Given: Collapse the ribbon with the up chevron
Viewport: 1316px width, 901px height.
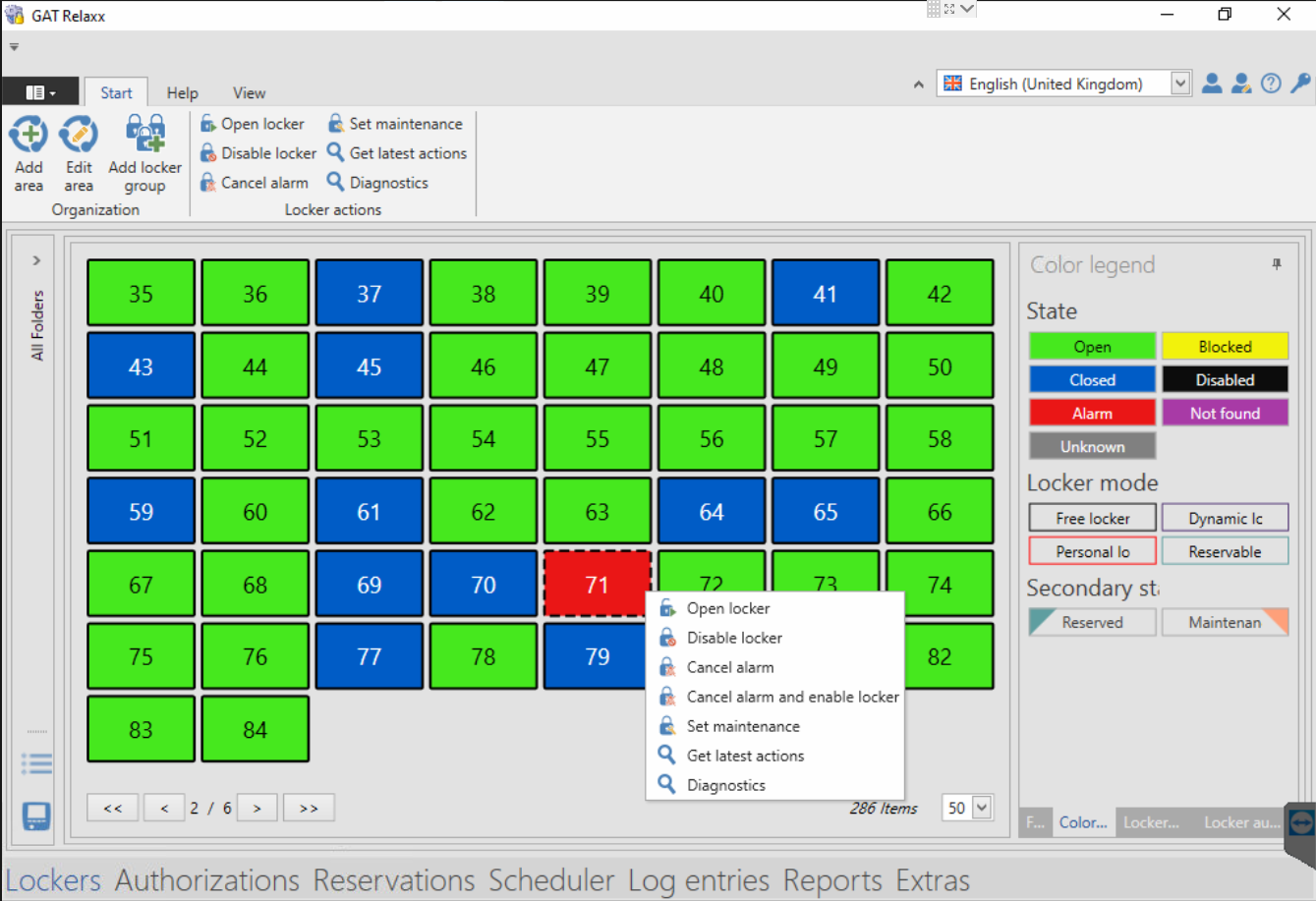Looking at the screenshot, I should coord(918,84).
